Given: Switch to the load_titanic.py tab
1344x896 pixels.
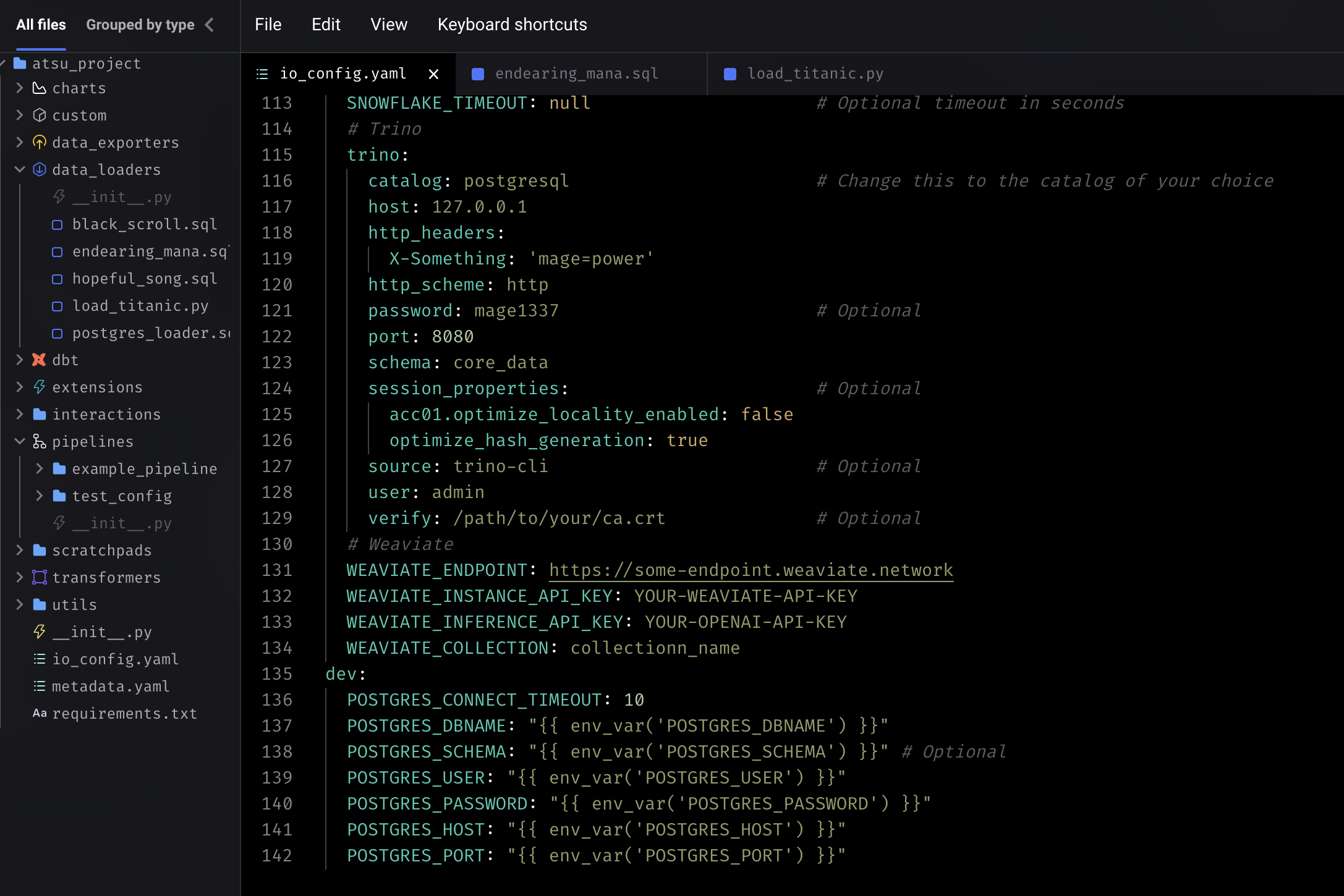Looking at the screenshot, I should point(815,74).
